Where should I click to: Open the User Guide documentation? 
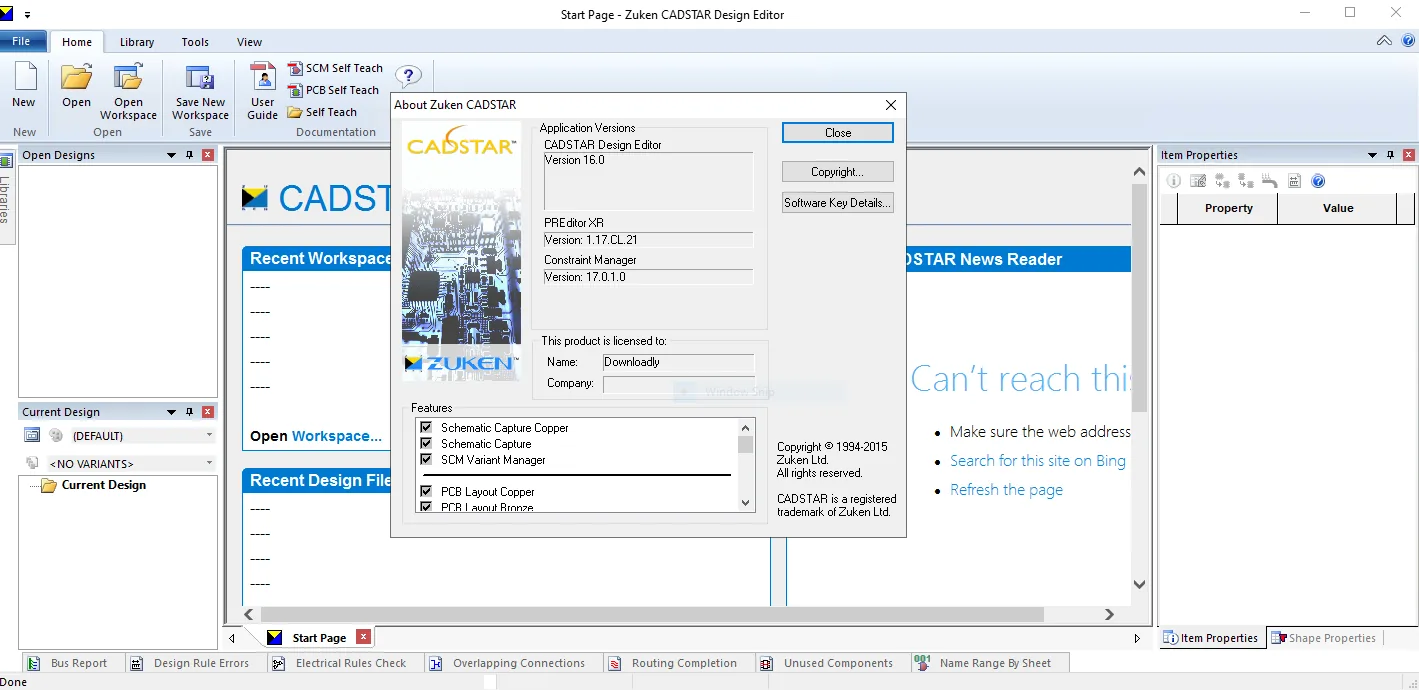click(262, 91)
